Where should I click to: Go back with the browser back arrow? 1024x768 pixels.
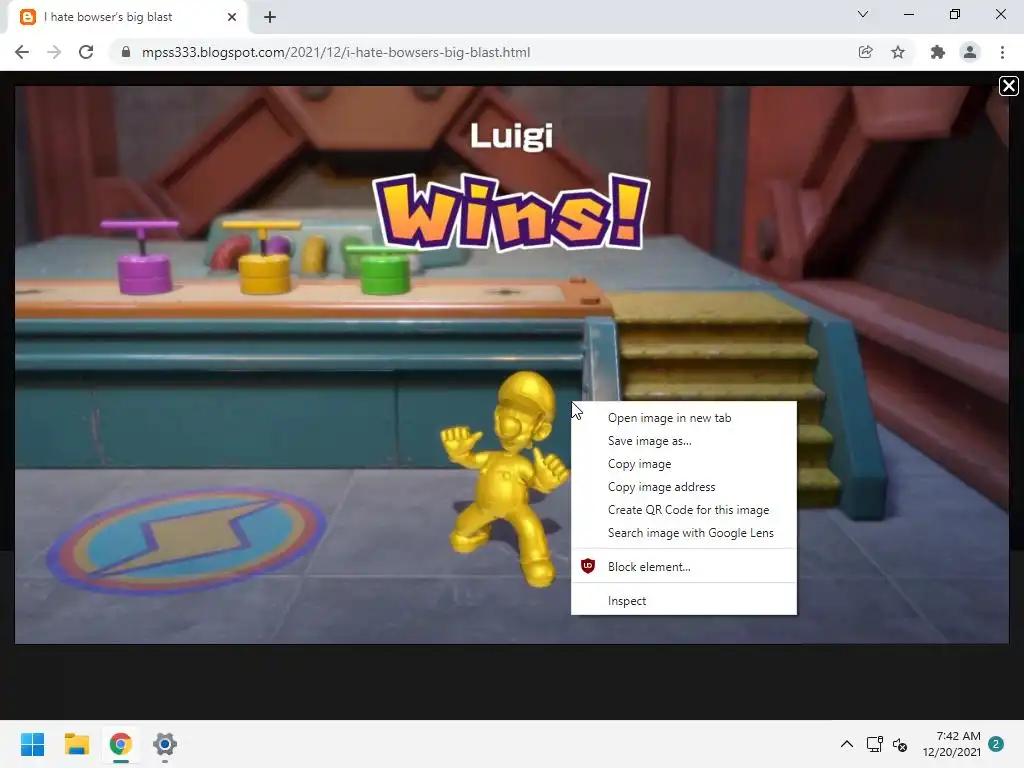(22, 52)
